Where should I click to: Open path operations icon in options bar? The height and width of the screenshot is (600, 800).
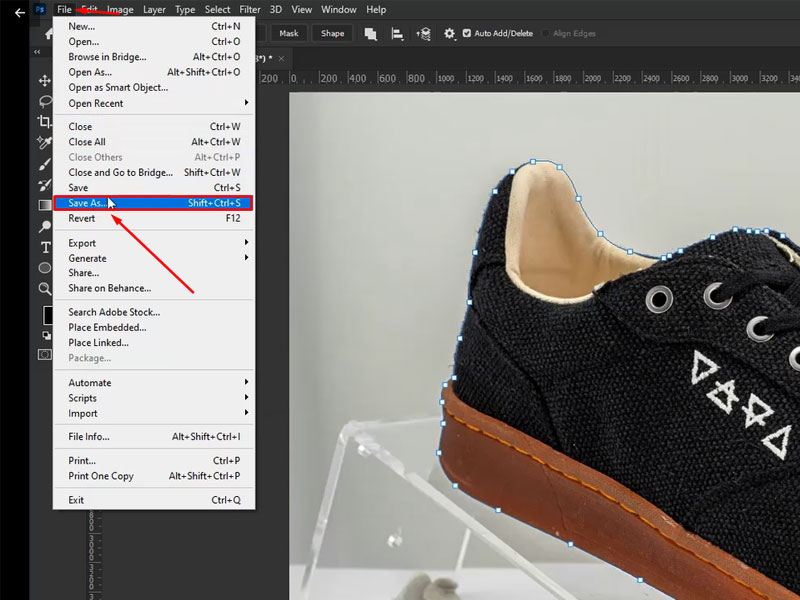(371, 33)
